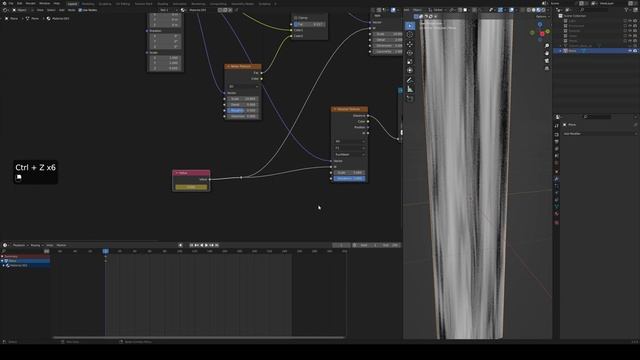
Task: Open the Noise Texture node 3D dimensions dropdown
Action: click(243, 87)
